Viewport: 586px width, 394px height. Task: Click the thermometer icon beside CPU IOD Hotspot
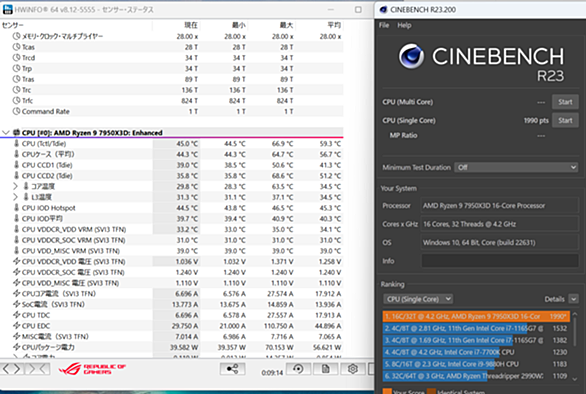(16, 207)
